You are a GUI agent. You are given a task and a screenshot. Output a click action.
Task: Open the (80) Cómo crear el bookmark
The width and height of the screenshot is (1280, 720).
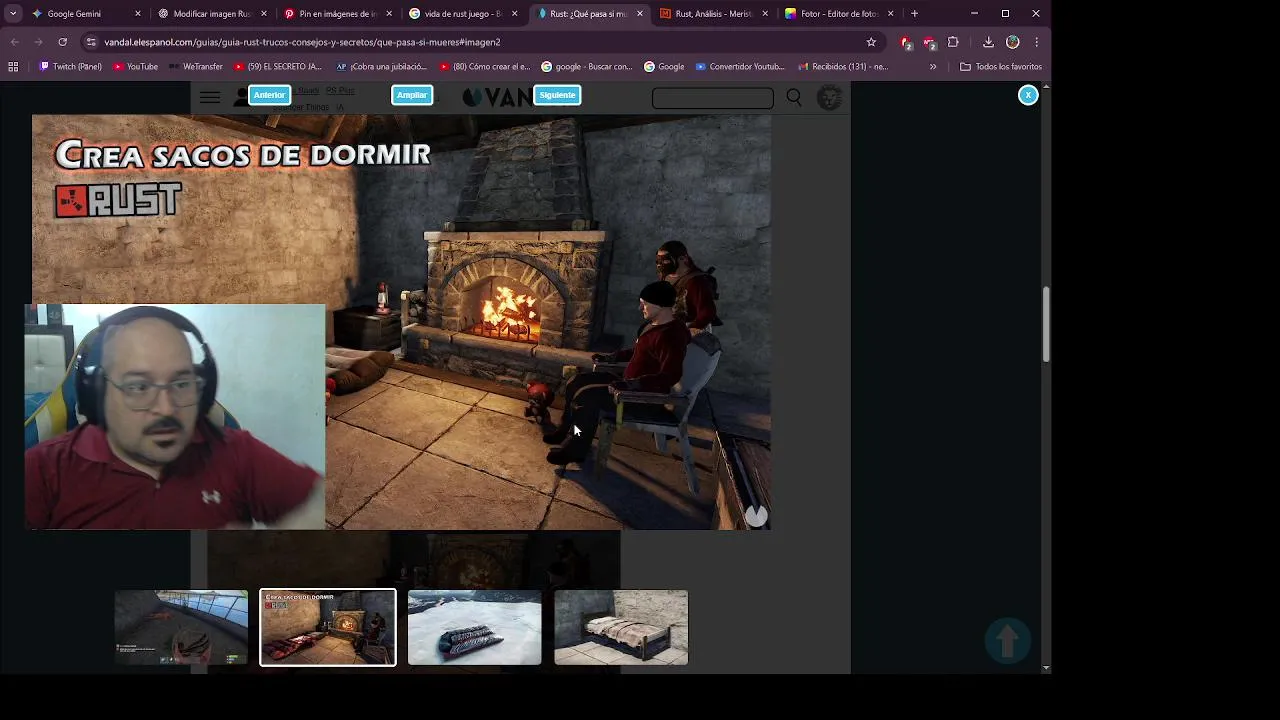pyautogui.click(x=485, y=67)
